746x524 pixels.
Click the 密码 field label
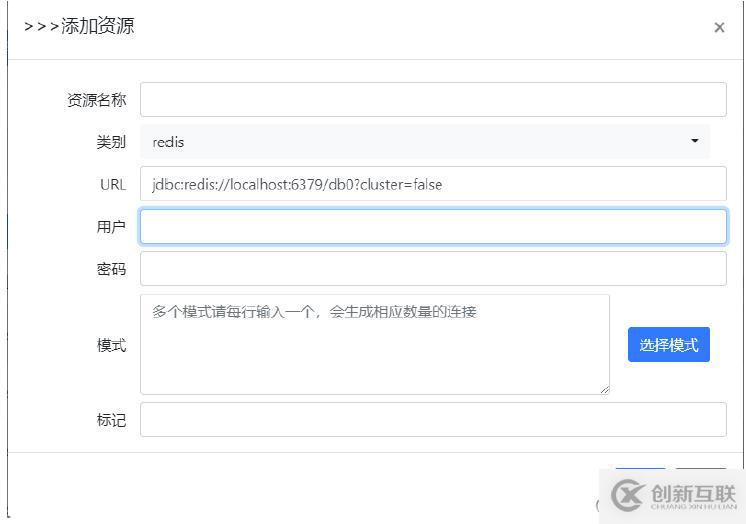[x=111, y=269]
